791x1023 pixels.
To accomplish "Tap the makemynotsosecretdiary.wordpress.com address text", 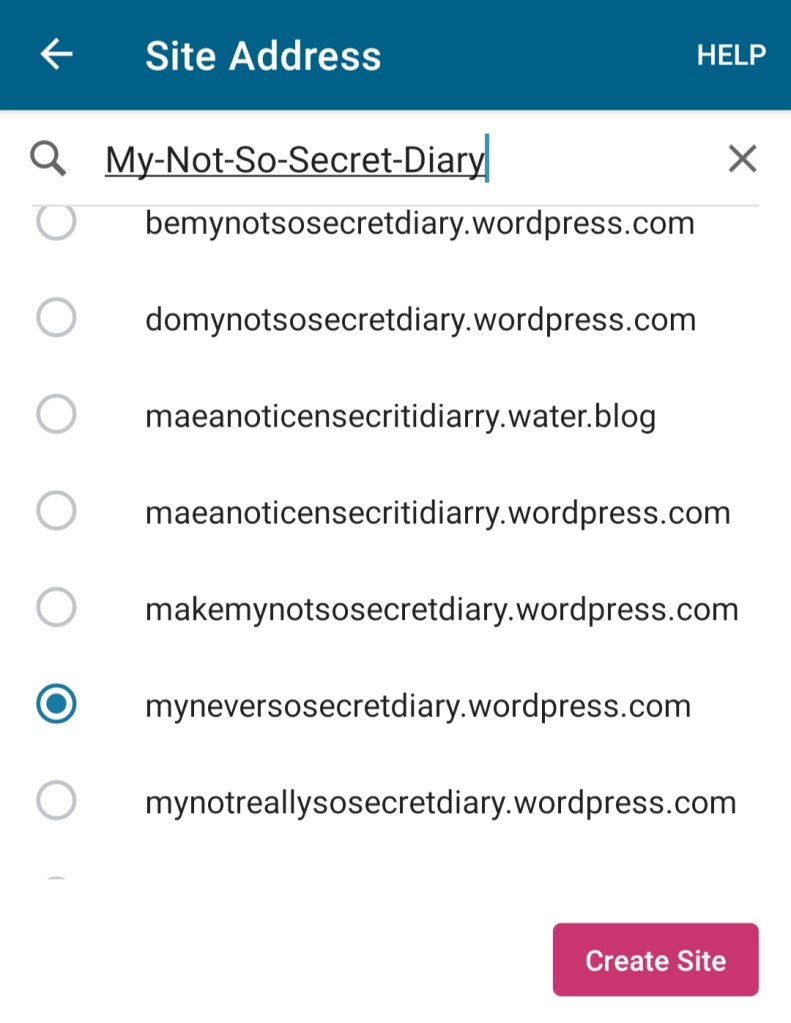I will pyautogui.click(x=441, y=609).
